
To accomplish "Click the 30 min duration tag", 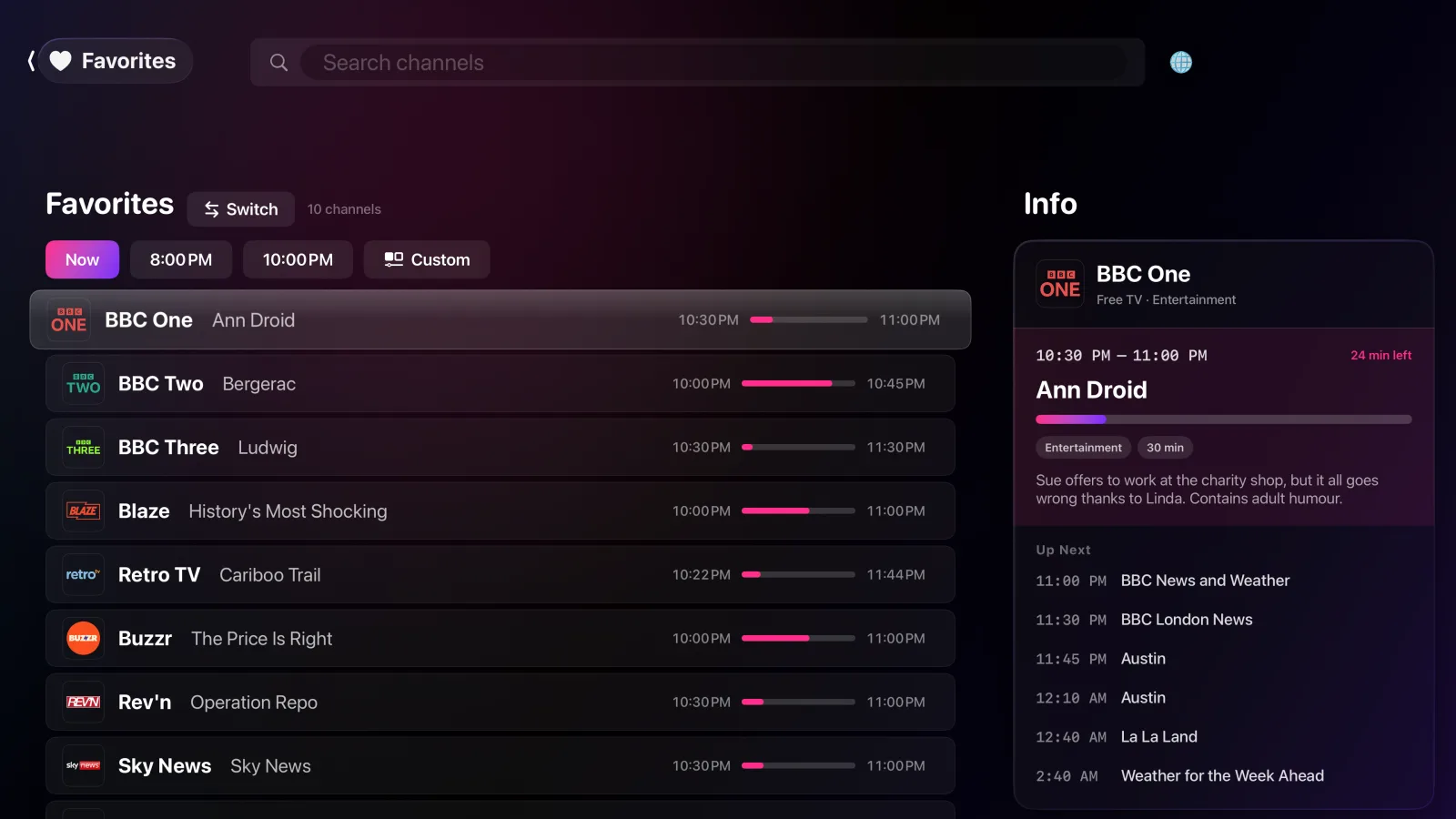I will (1165, 448).
